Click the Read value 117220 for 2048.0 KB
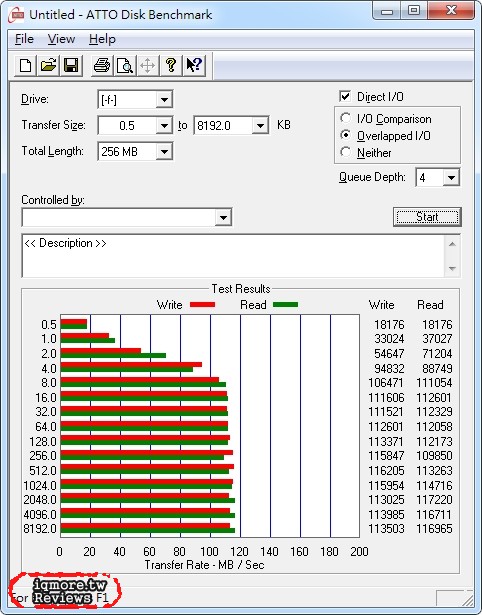The width and height of the screenshot is (482, 615). click(435, 500)
